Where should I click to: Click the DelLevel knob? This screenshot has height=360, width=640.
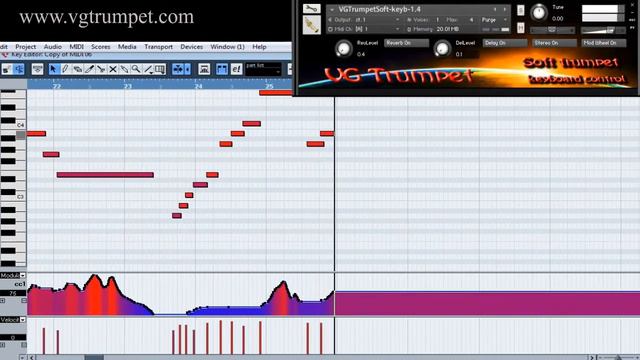442,49
